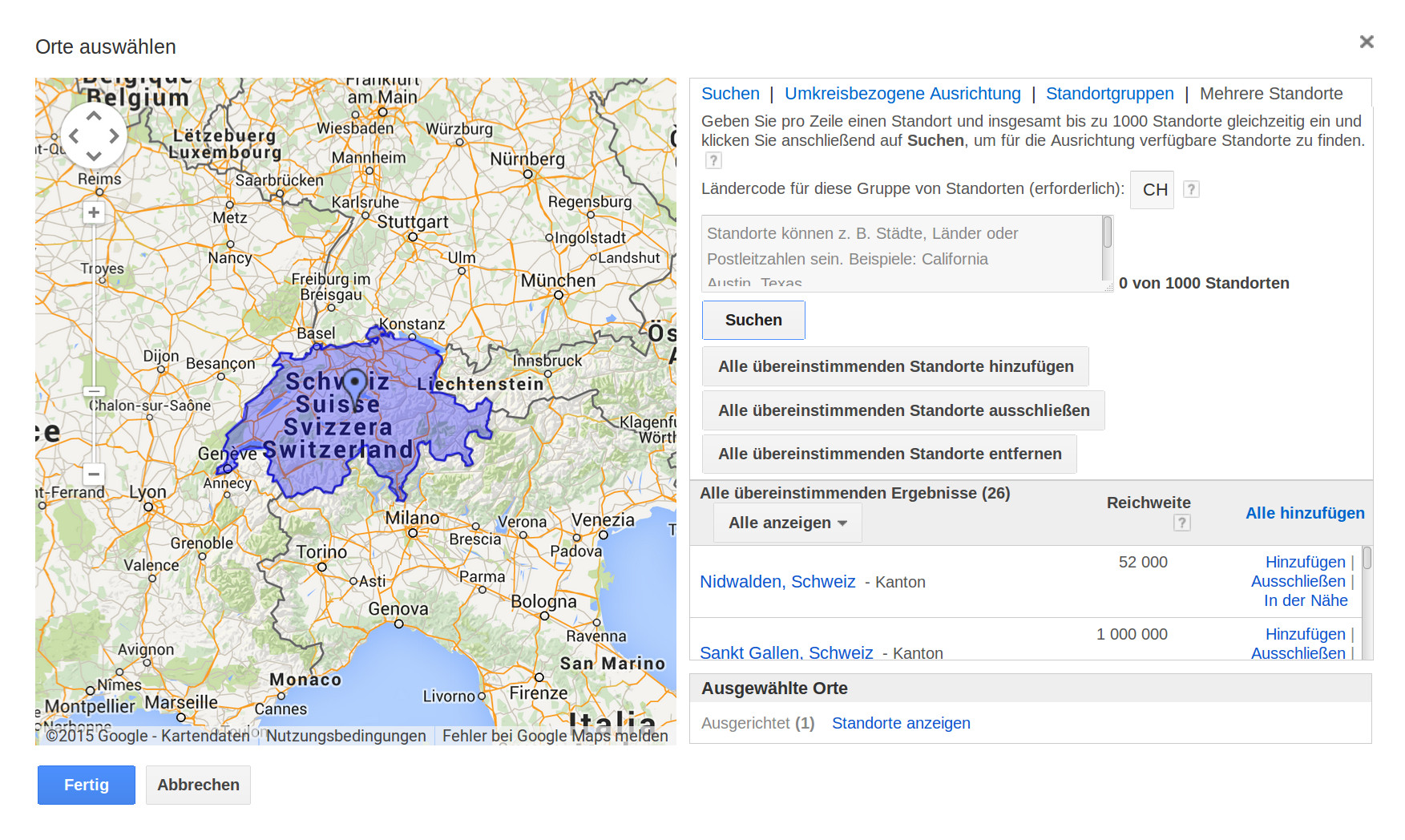Click Fehler bei Google Maps melden

pyautogui.click(x=555, y=736)
